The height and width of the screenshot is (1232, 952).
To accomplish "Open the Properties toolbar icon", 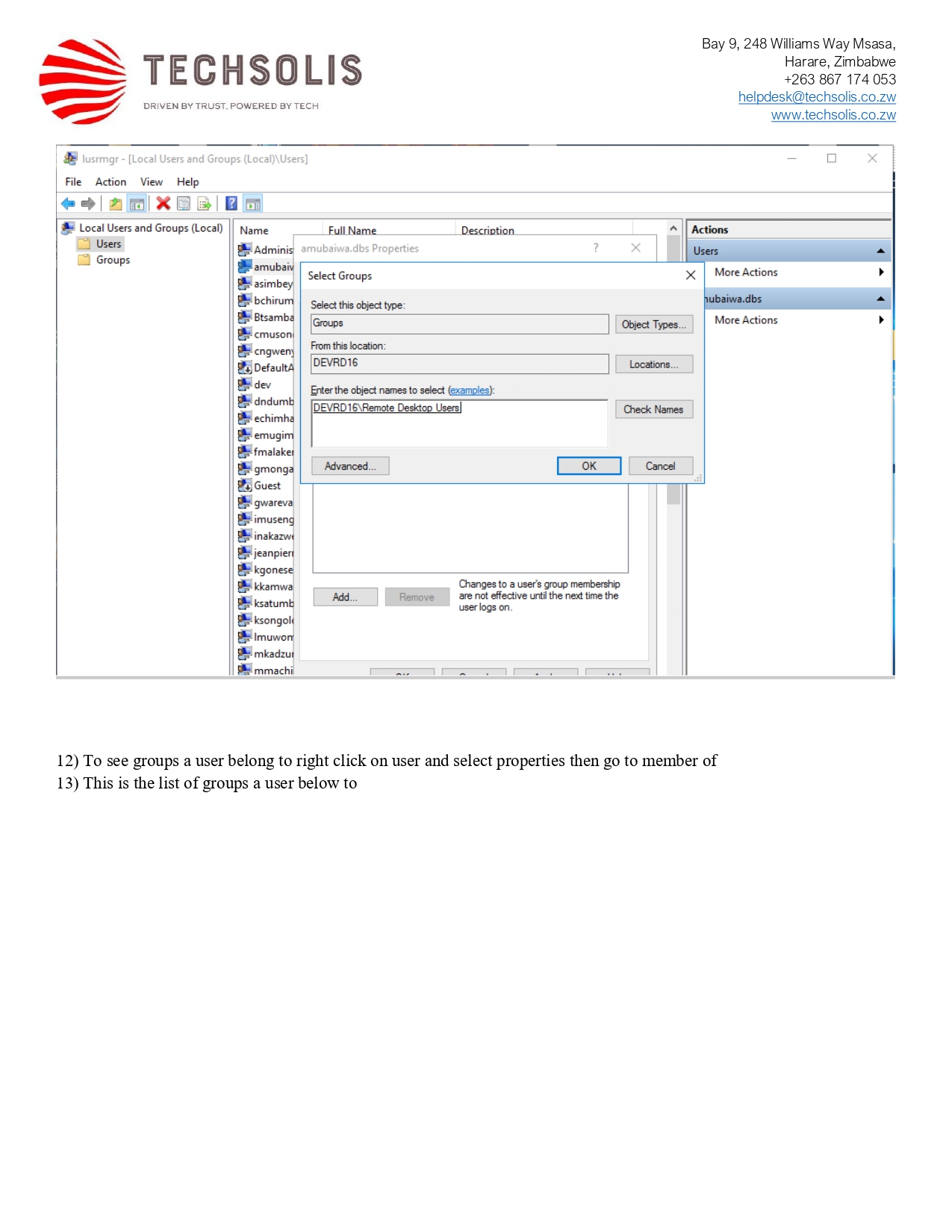I will pos(184,203).
